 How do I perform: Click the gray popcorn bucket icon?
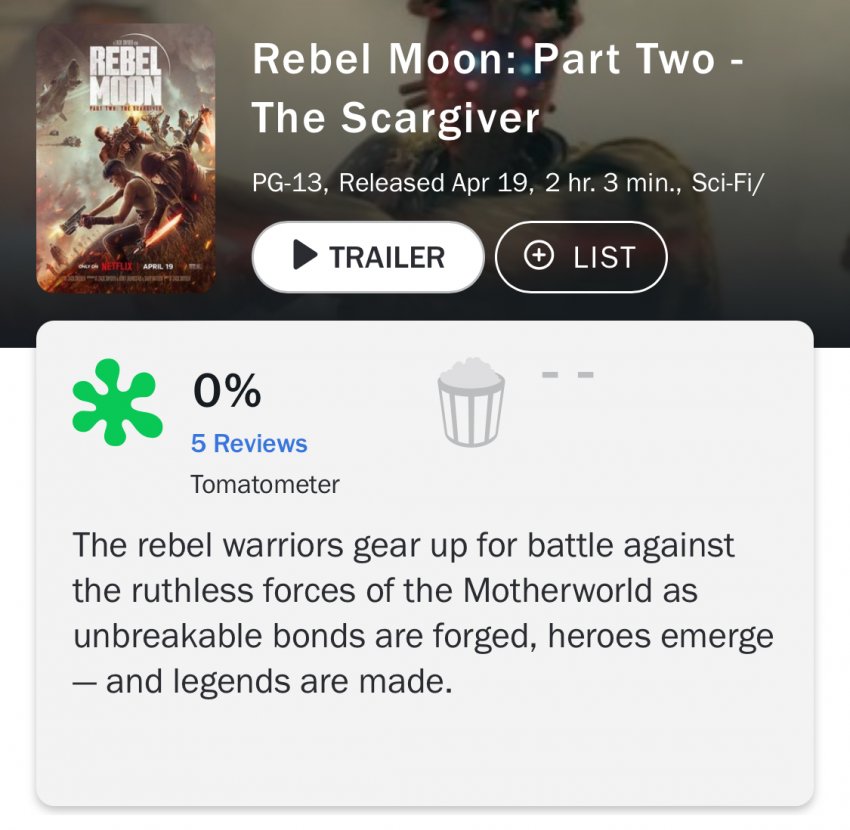470,403
